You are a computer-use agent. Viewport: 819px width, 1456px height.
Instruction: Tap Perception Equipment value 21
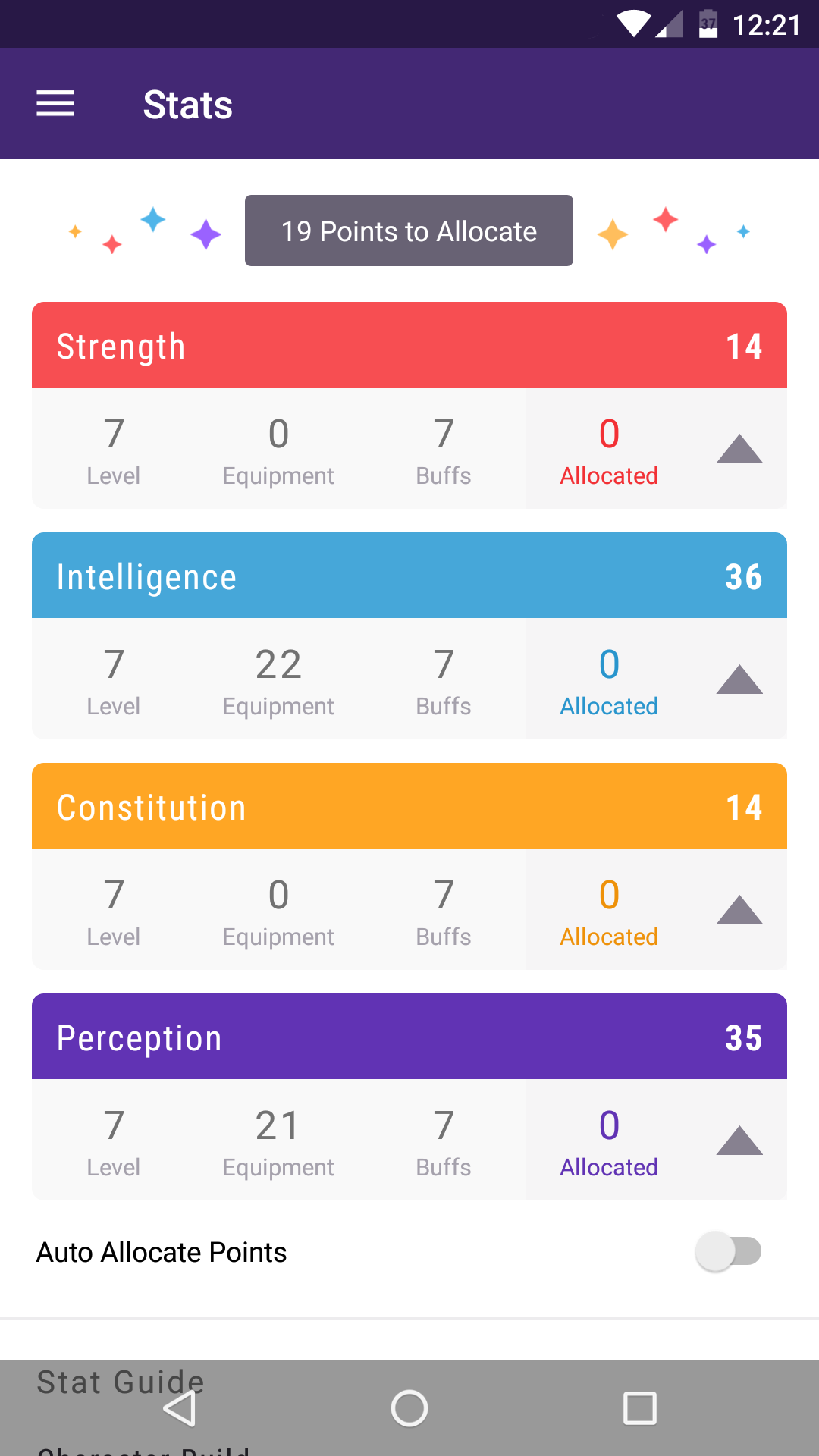(278, 1125)
